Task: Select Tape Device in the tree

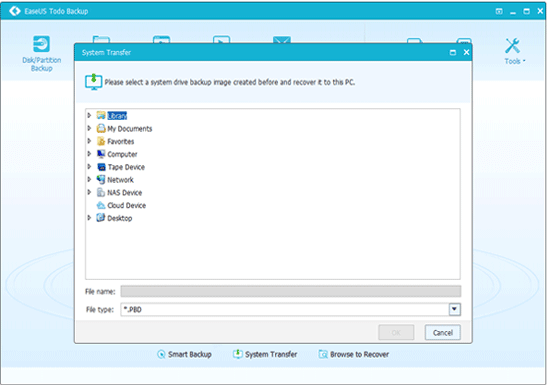Action: (x=126, y=167)
